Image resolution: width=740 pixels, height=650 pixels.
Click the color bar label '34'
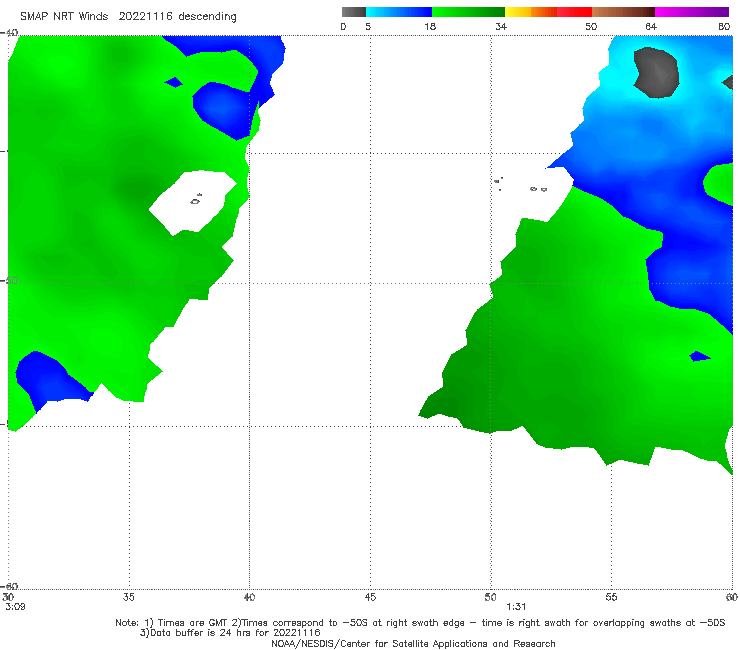501,27
